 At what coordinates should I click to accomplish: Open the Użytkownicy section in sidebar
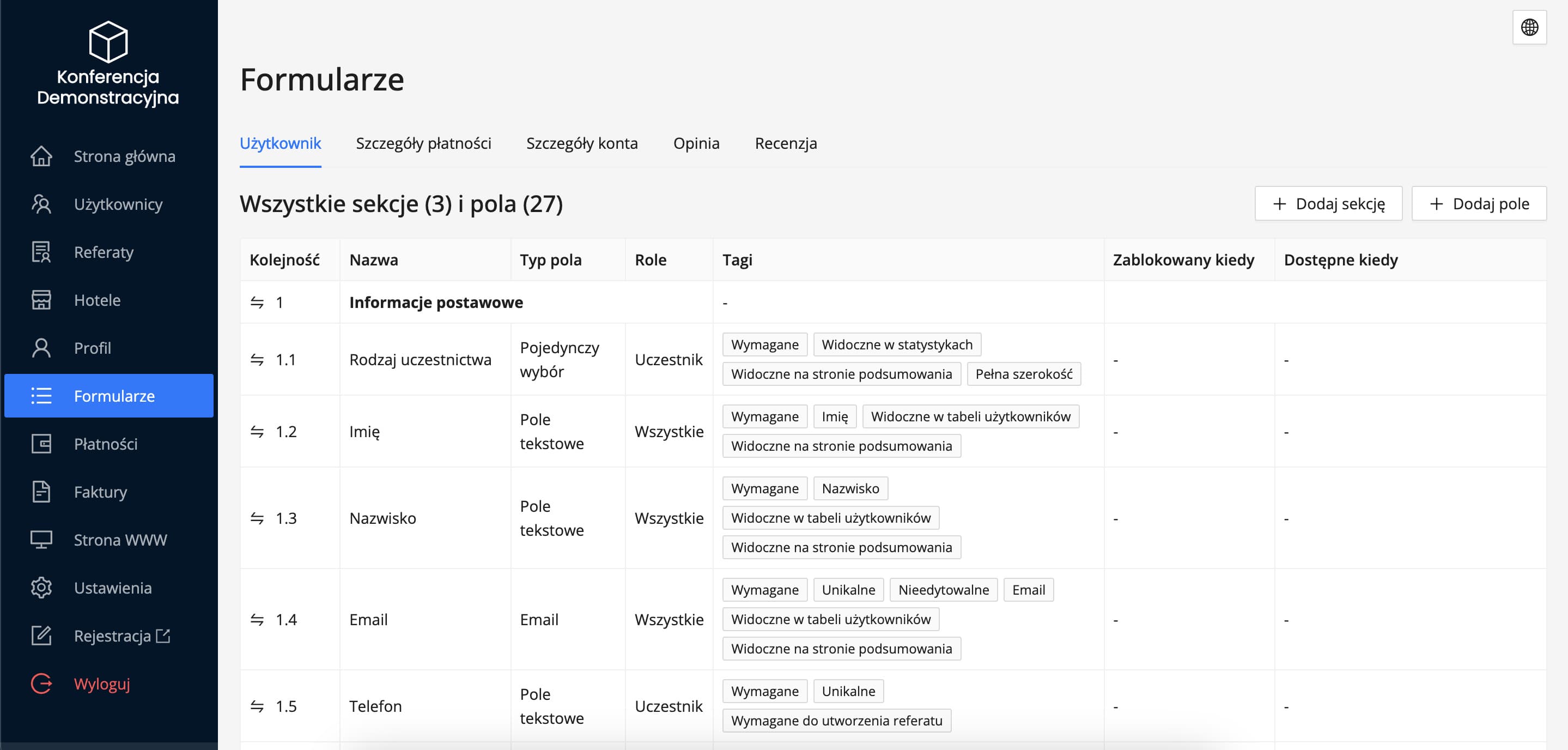(41, 204)
